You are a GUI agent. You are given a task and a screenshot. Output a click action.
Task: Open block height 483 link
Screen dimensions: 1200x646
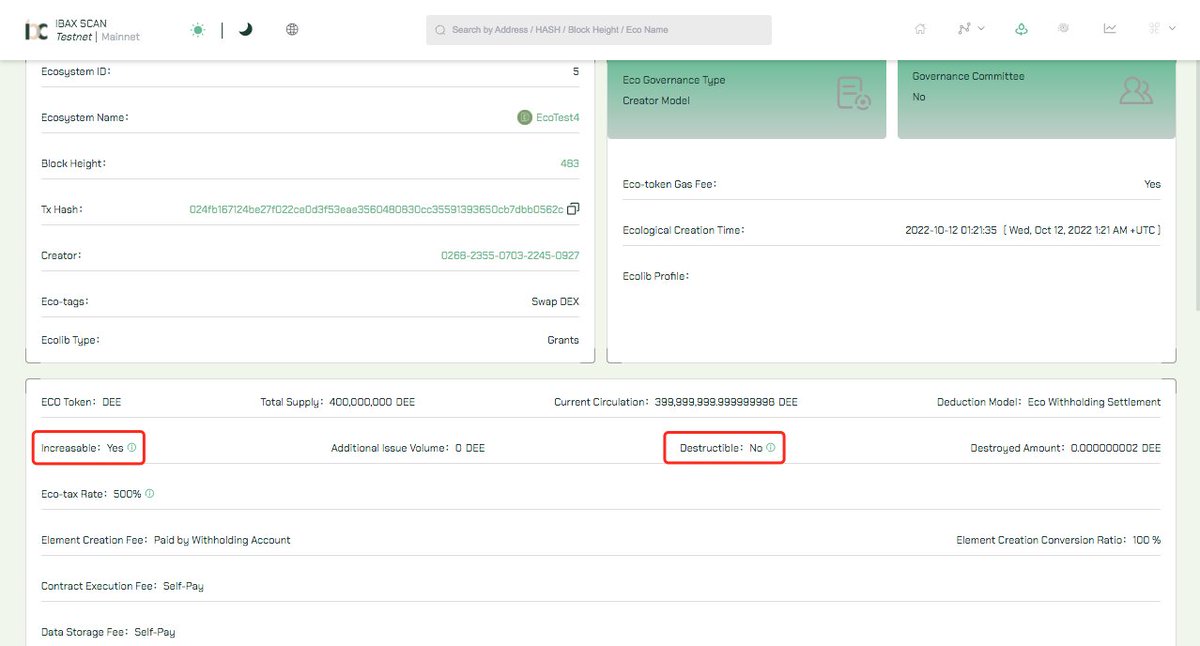(x=569, y=164)
